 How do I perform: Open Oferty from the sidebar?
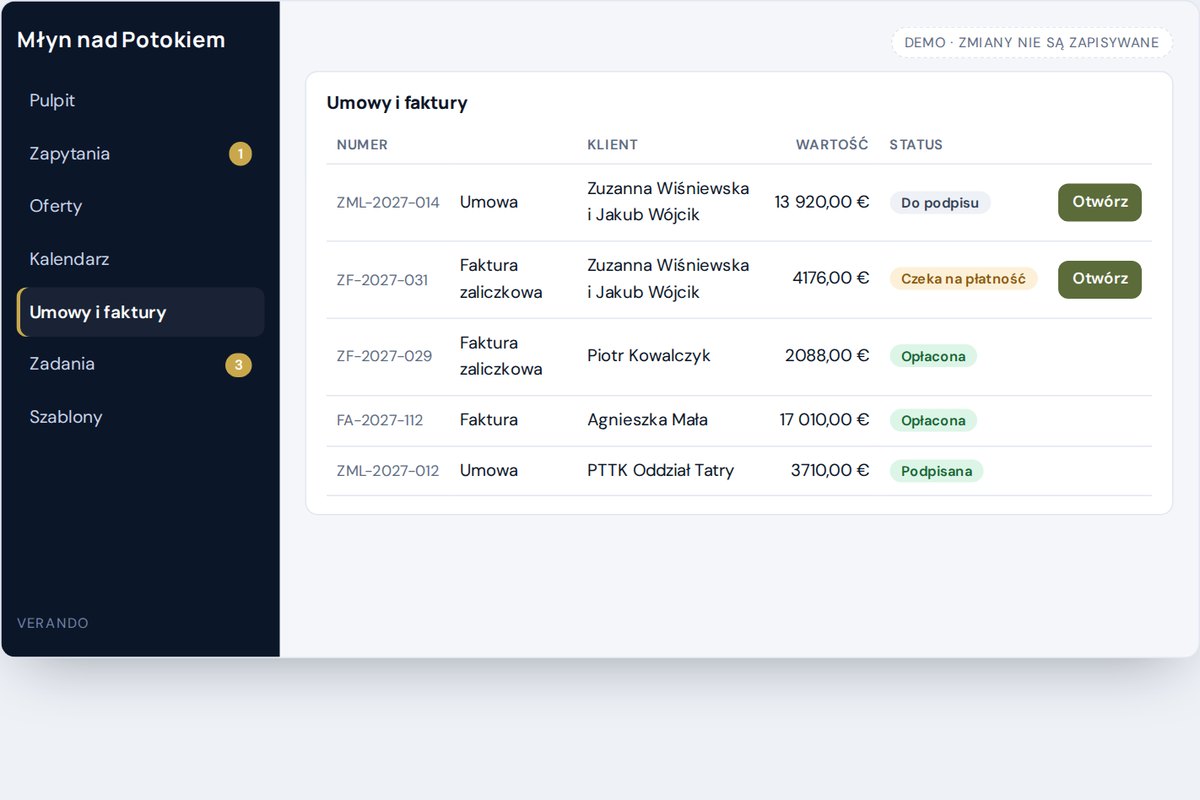point(140,206)
